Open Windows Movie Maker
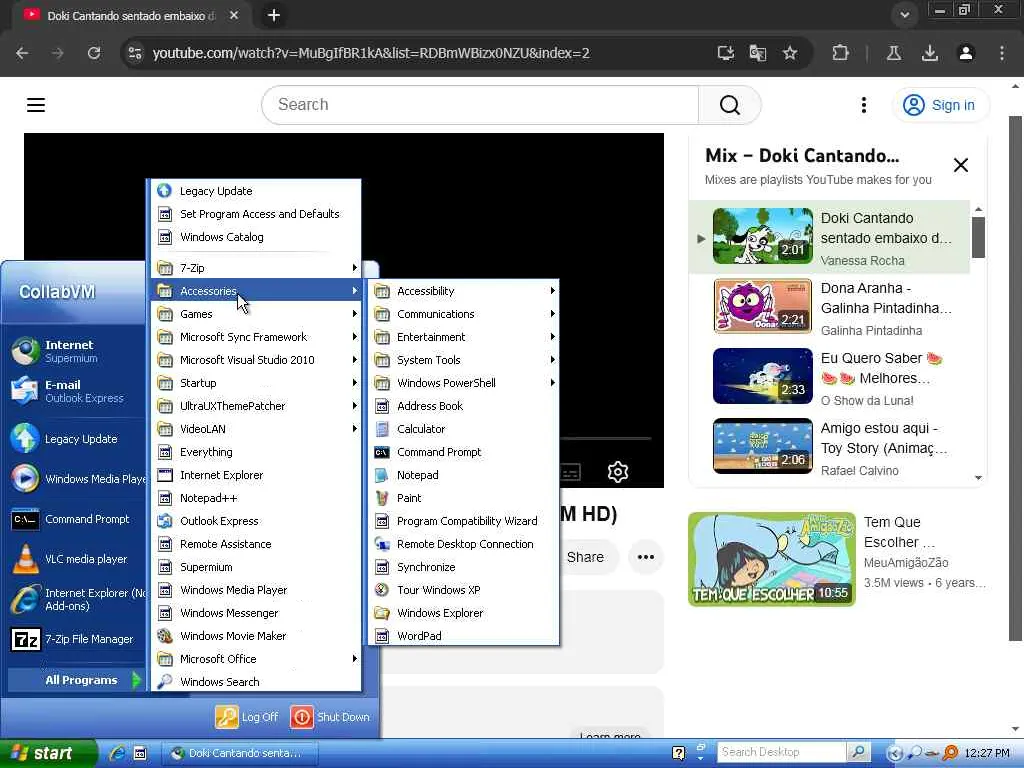The width and height of the screenshot is (1024, 768). tap(256, 635)
